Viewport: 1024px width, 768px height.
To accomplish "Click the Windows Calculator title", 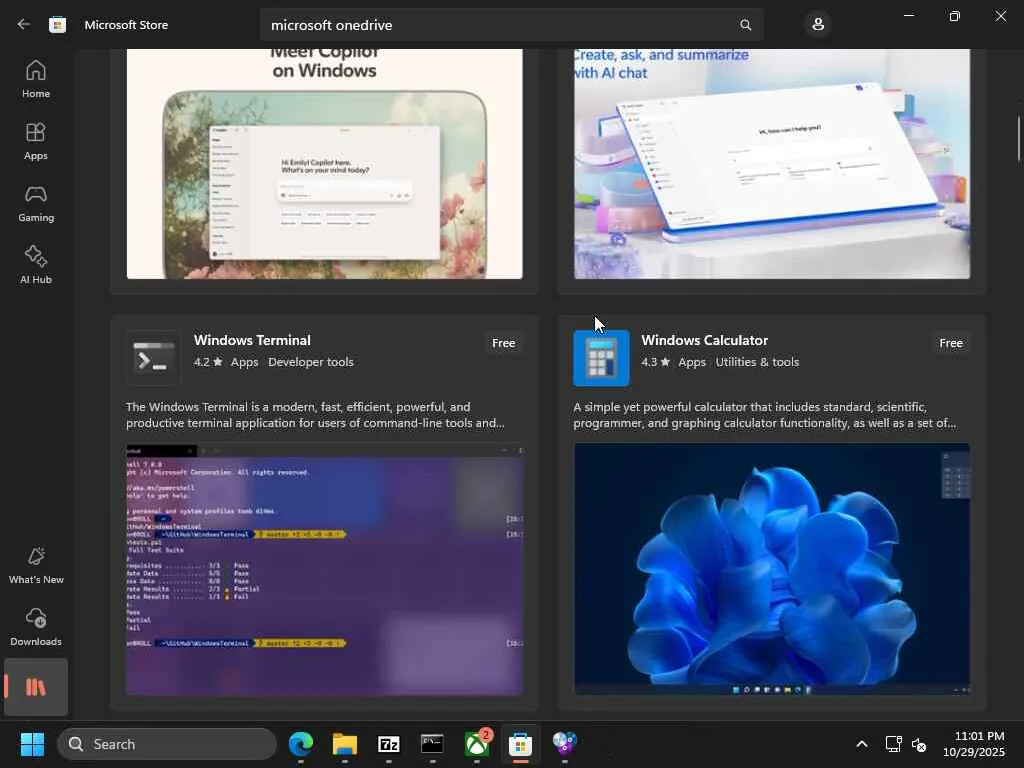I will pos(705,340).
